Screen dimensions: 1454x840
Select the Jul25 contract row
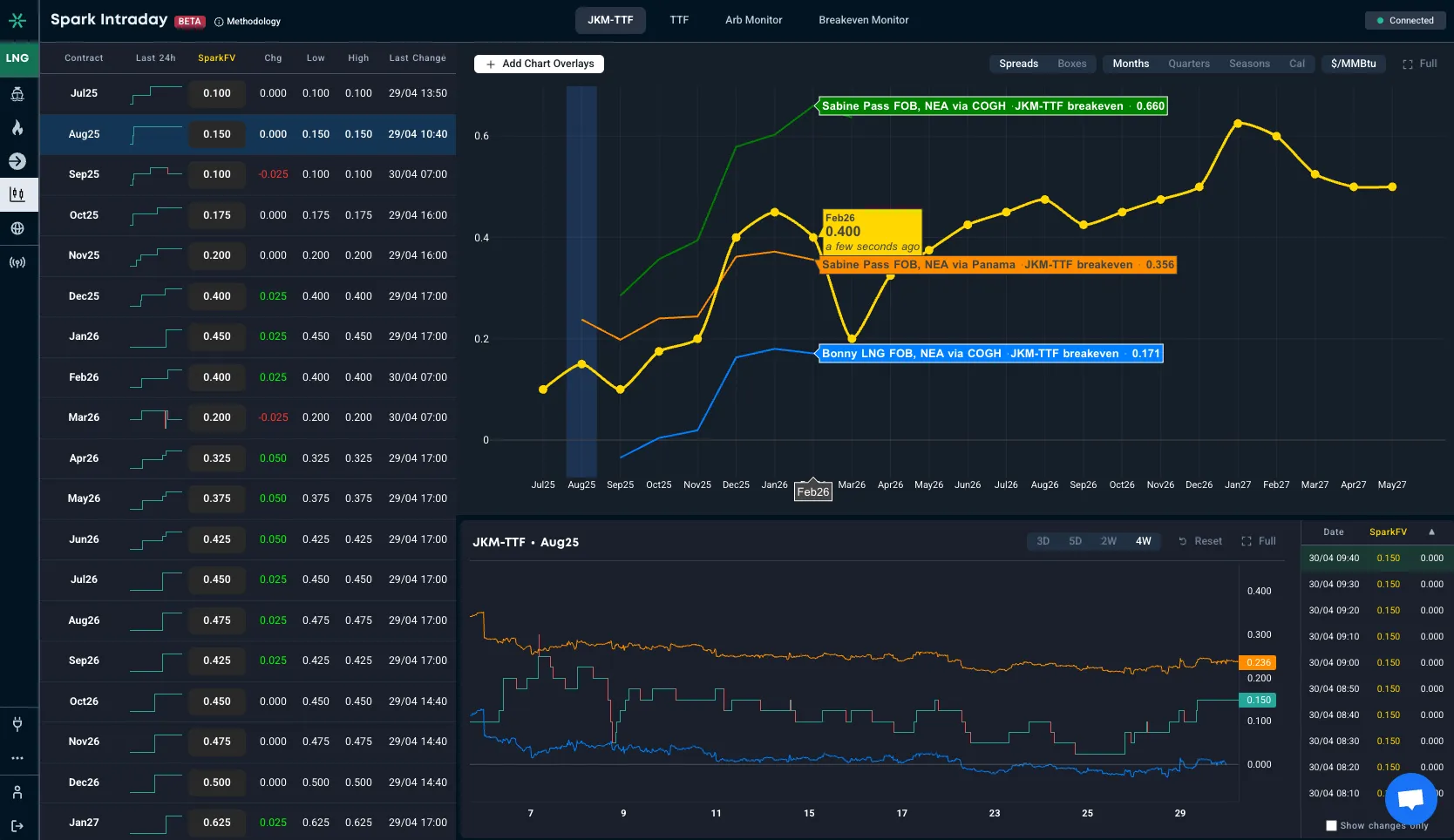pos(248,93)
